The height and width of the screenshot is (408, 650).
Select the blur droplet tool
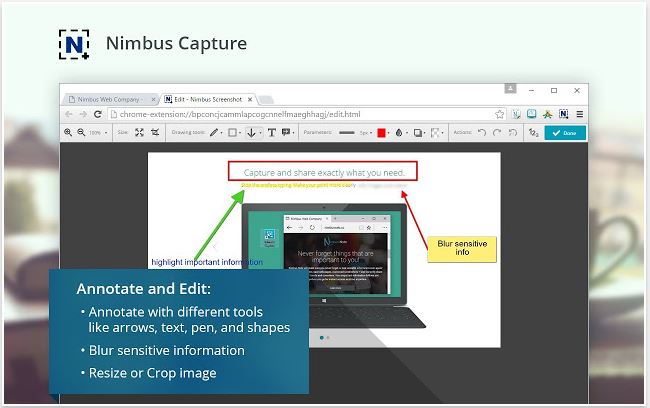coord(399,133)
